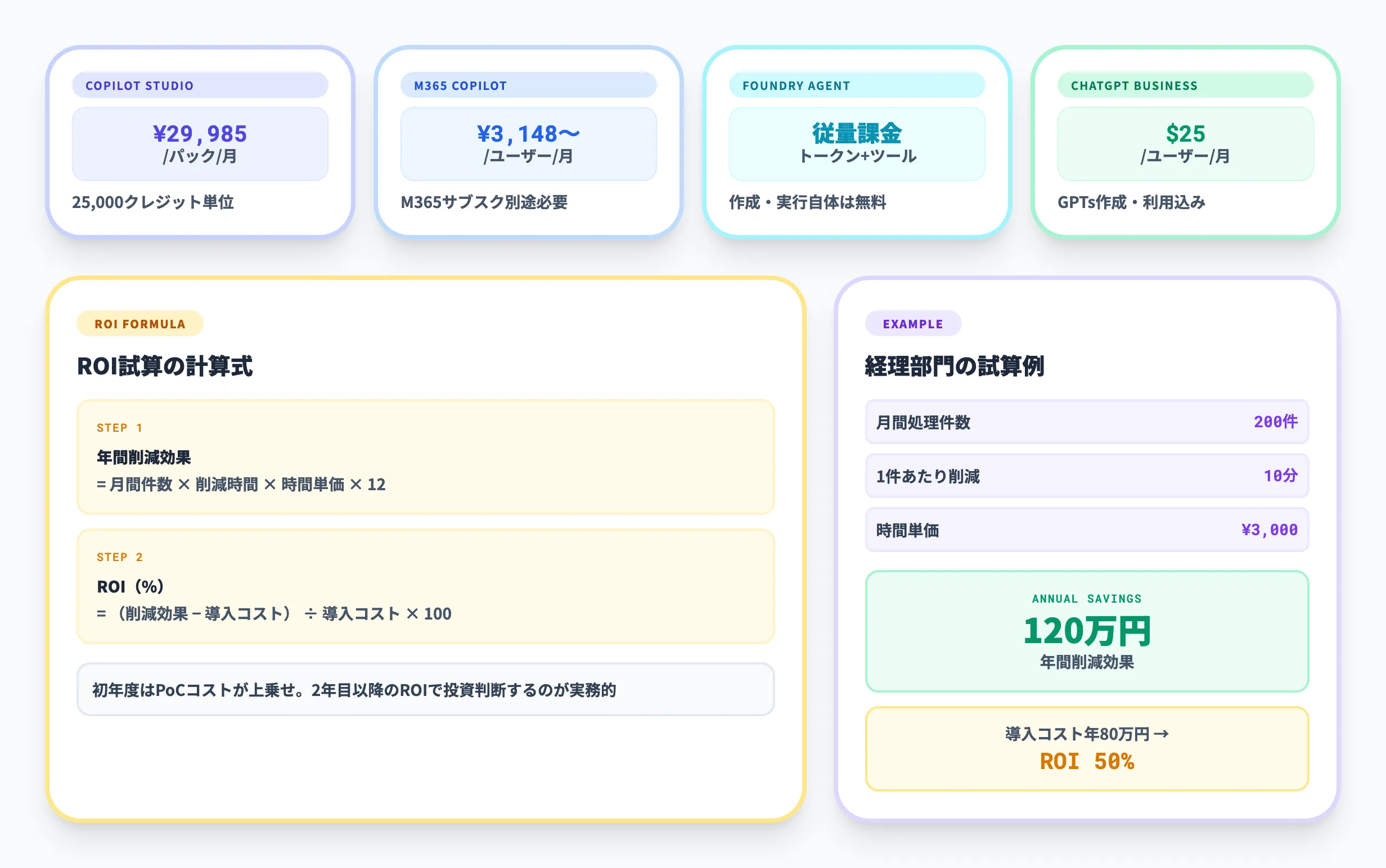Image resolution: width=1386 pixels, height=868 pixels.
Task: Click the ROI FORMULA badge
Action: (139, 323)
